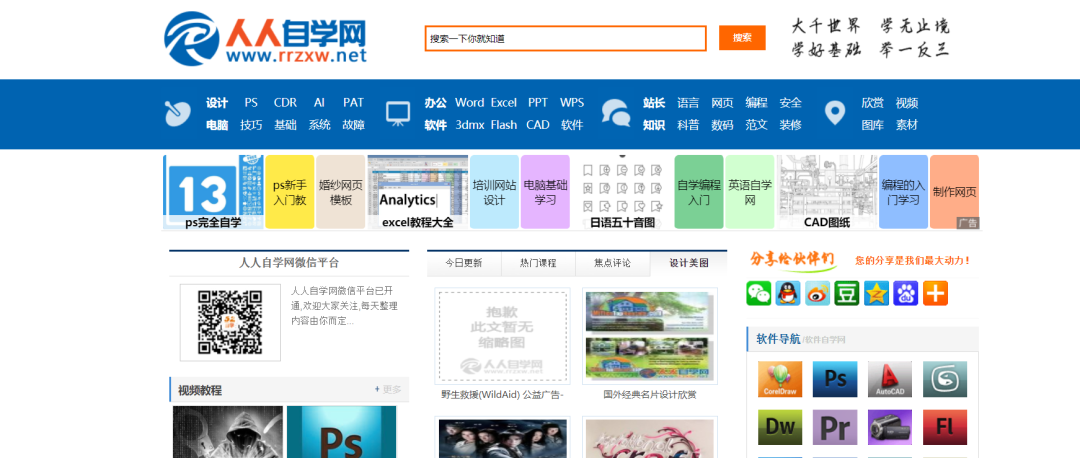Viewport: 1080px width, 458px height.
Task: Click the design palette icon in the navigation bar
Action: [x=178, y=114]
